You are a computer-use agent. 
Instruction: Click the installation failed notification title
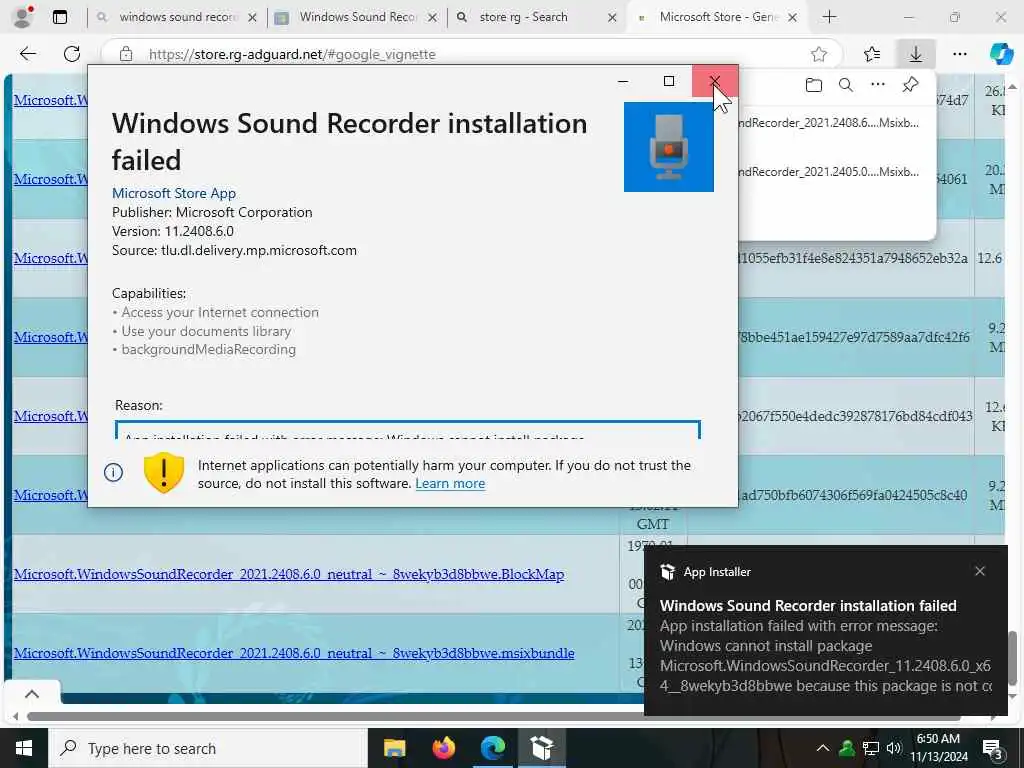point(808,605)
